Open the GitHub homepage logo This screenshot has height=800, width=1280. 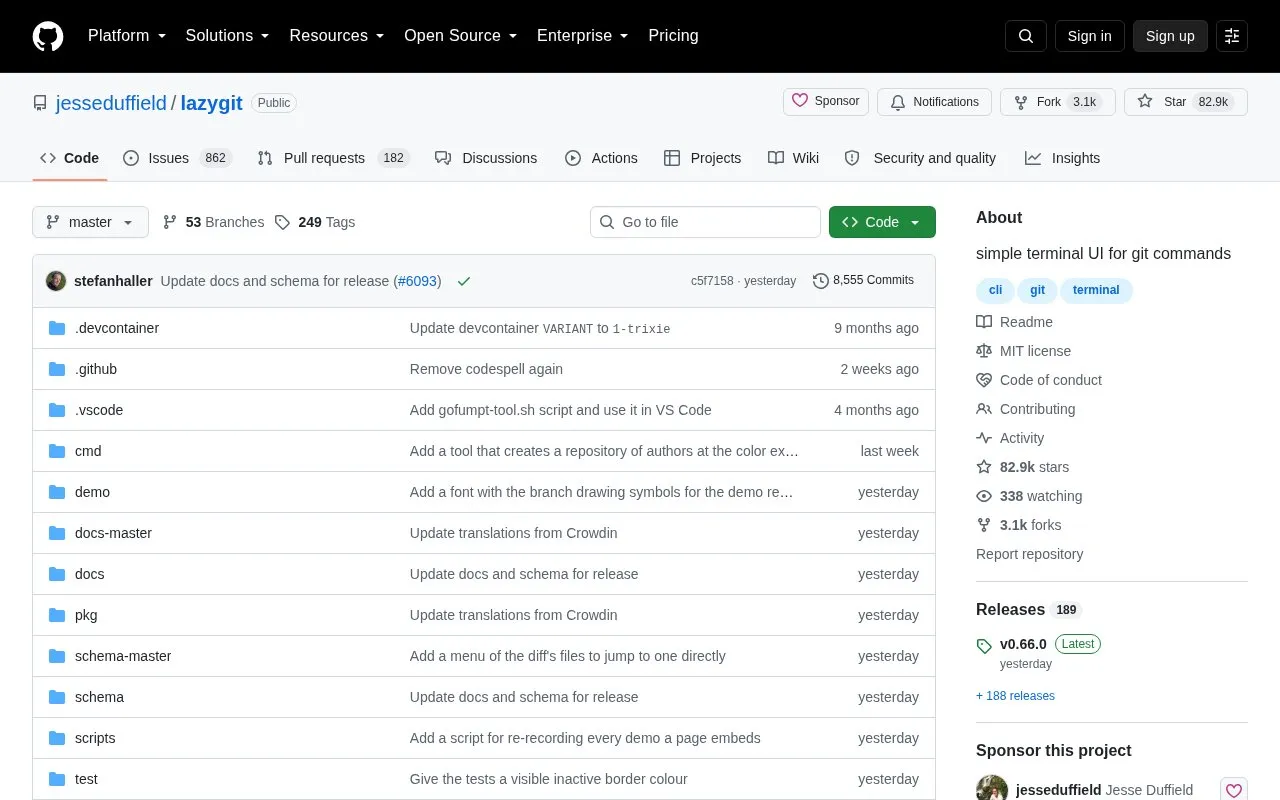tap(48, 36)
